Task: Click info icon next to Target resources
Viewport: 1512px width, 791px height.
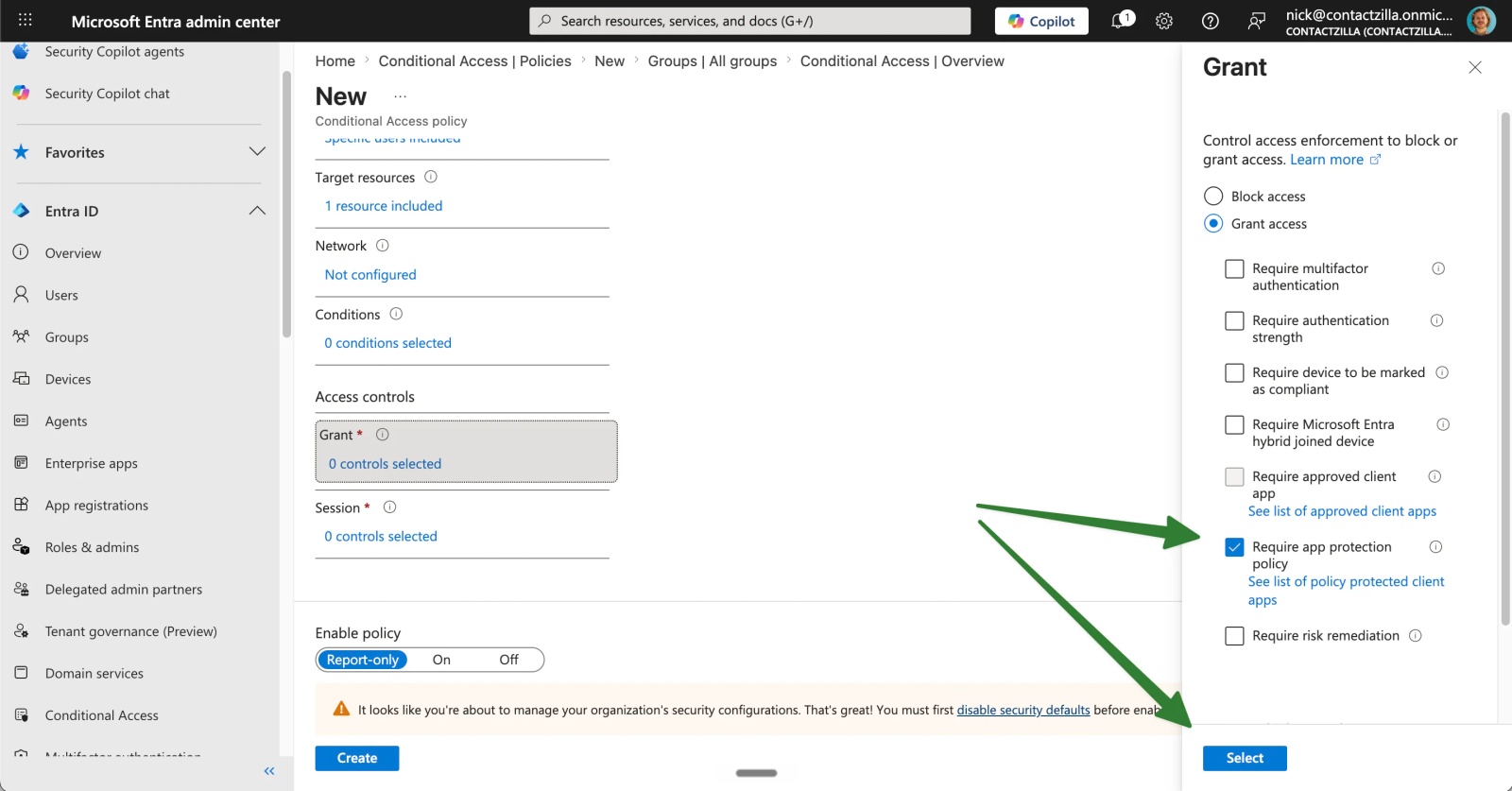Action: 431,177
